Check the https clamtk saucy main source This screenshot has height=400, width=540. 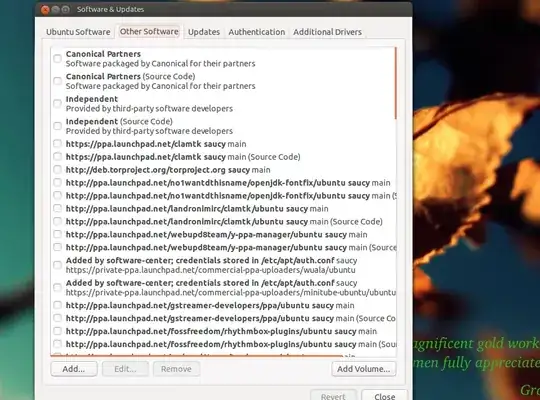point(58,144)
